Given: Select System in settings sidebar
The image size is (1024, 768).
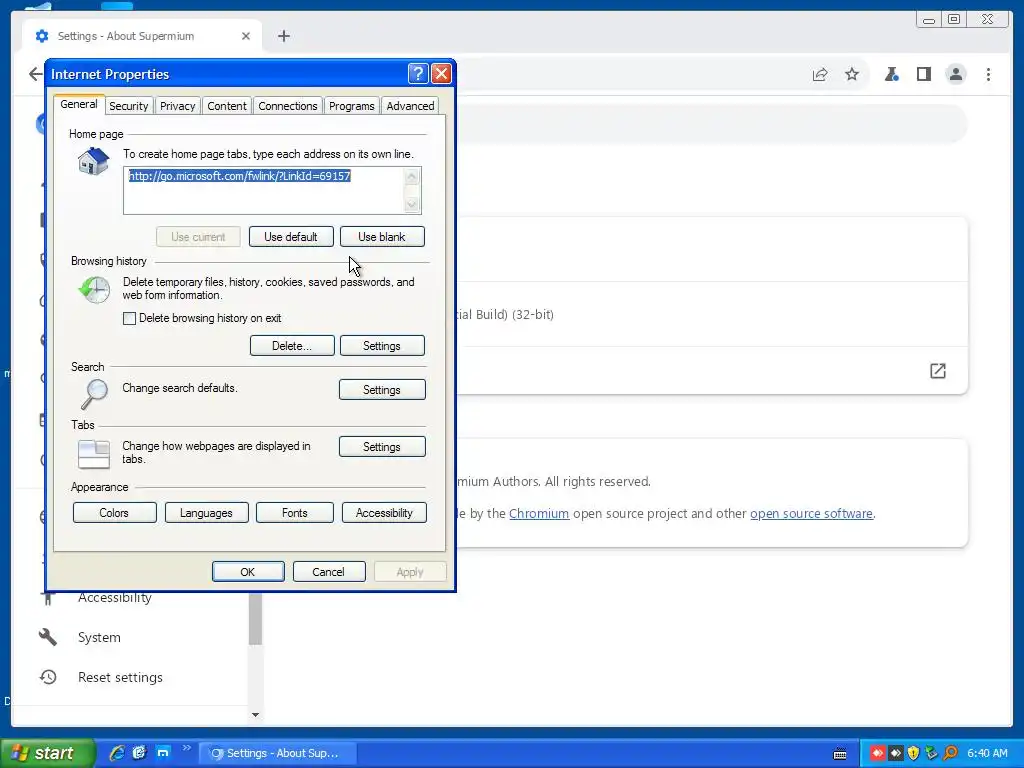Looking at the screenshot, I should [x=99, y=637].
